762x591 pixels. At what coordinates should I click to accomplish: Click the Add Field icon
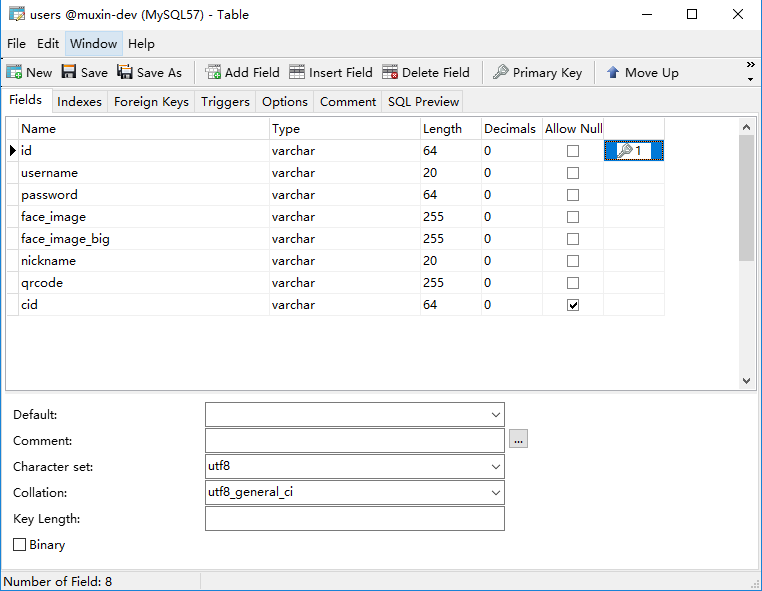click(213, 72)
